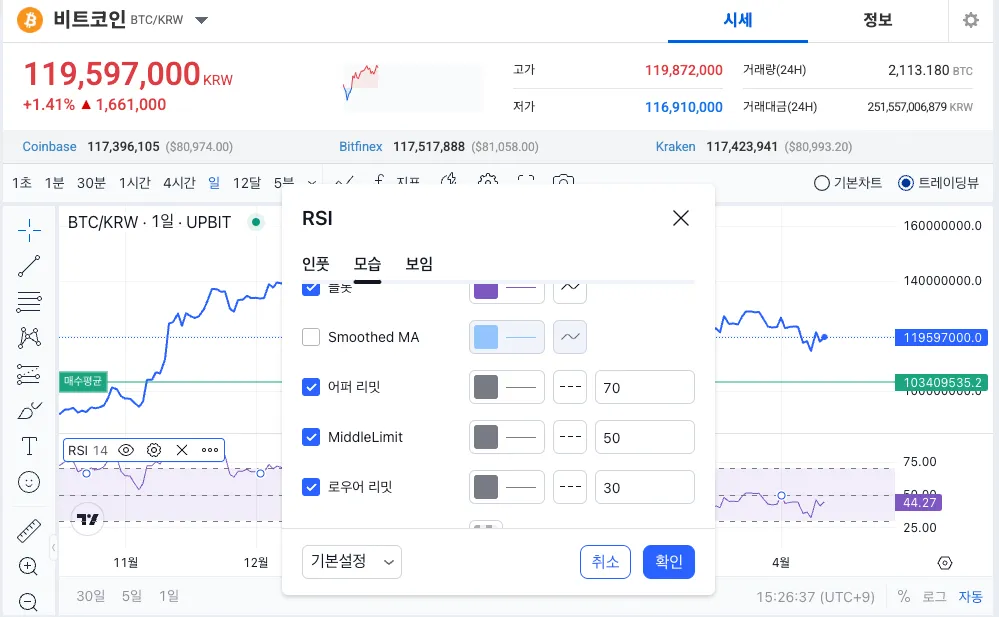
Task: Select the crosshair cursor tool
Action: (29, 231)
